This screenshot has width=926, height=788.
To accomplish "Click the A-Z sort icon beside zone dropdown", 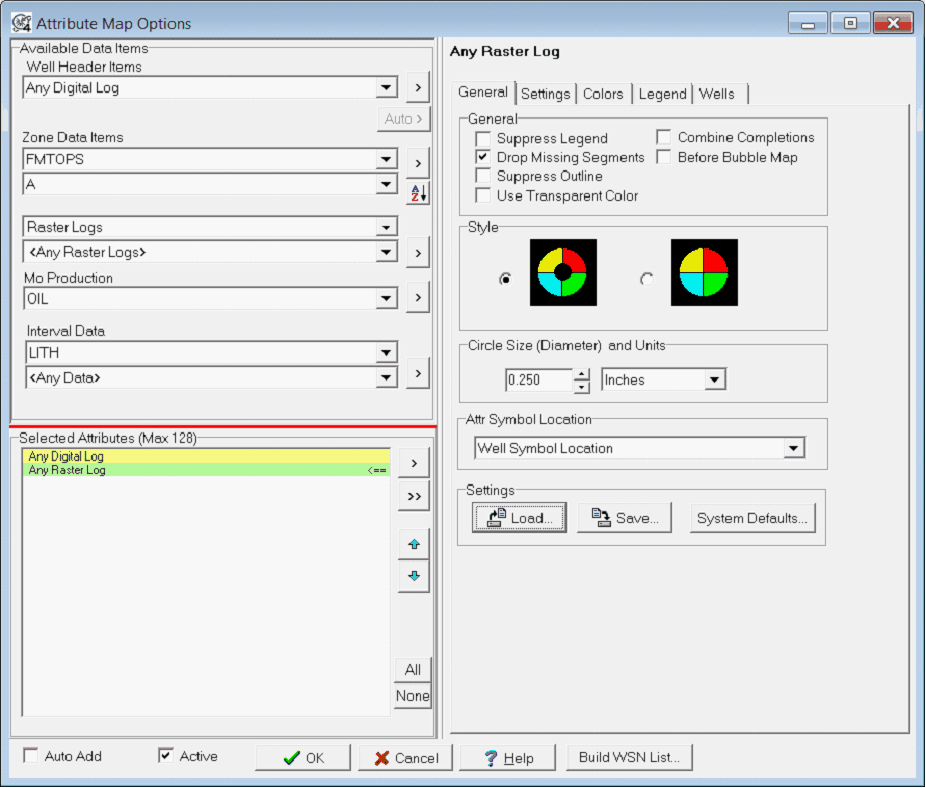I will click(x=417, y=194).
